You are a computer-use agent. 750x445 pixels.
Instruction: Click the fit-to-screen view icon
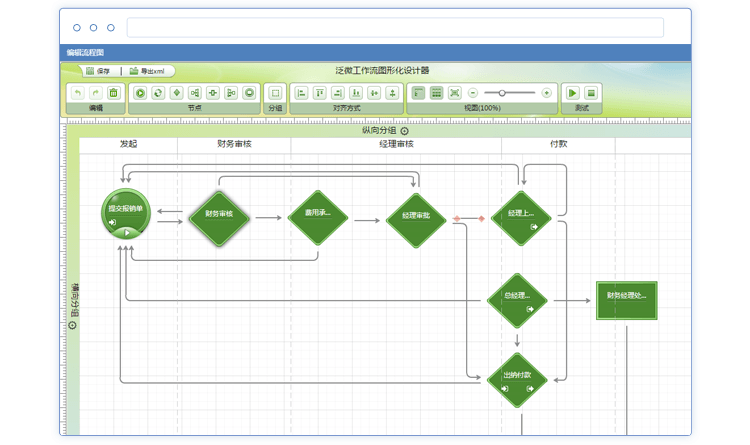tap(454, 93)
